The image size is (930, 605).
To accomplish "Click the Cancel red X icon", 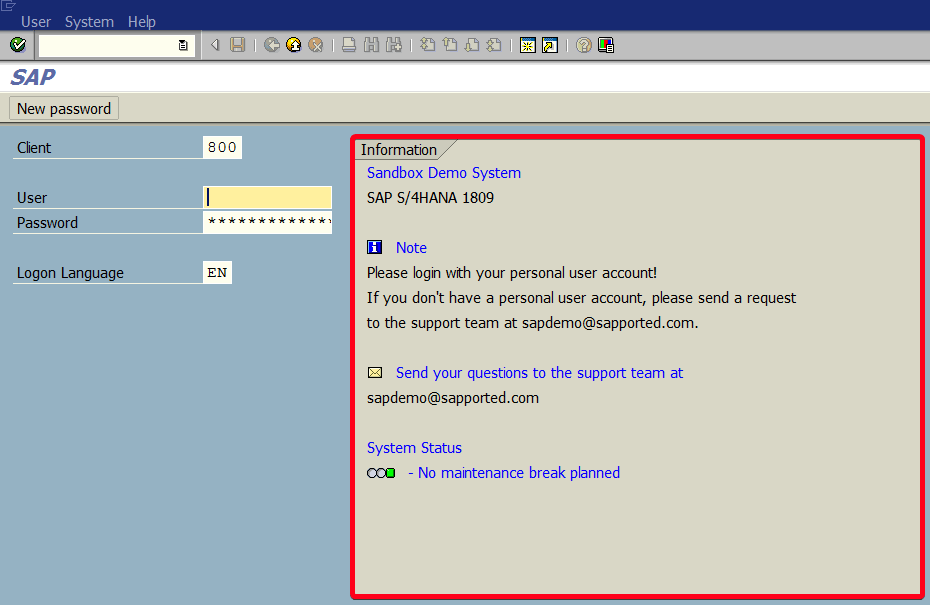I will (x=315, y=45).
